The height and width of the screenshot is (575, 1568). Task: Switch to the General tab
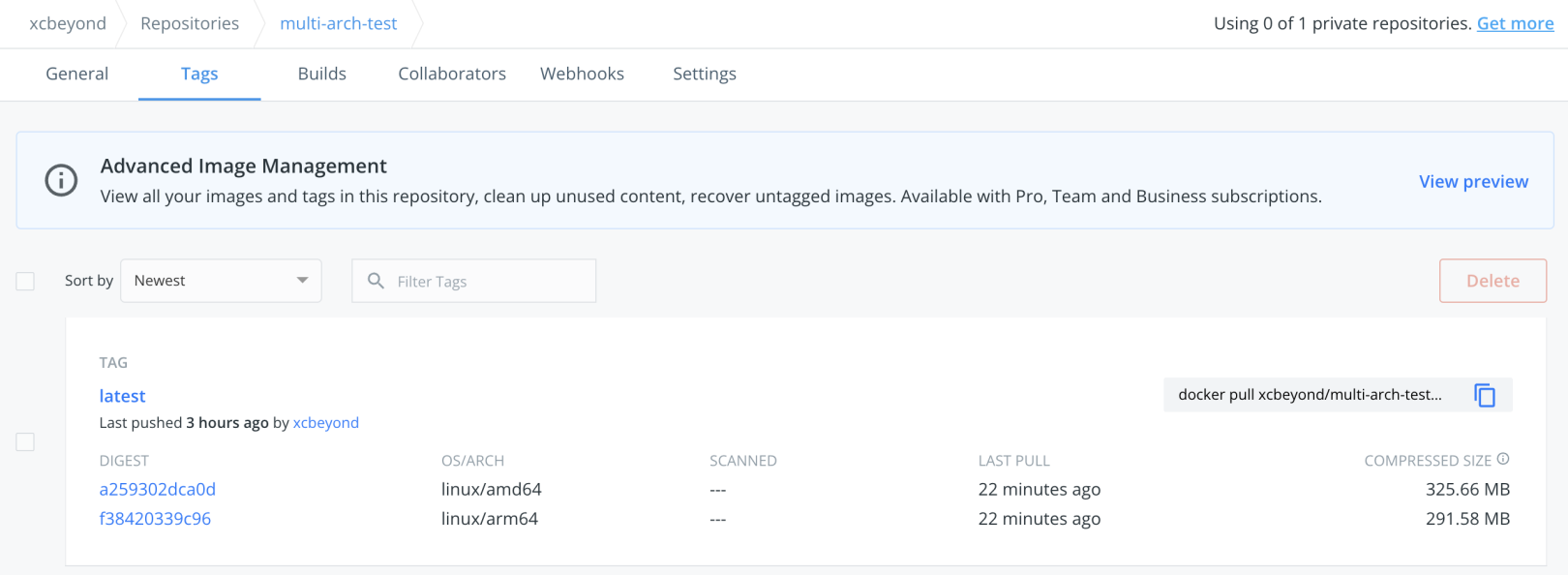[77, 74]
